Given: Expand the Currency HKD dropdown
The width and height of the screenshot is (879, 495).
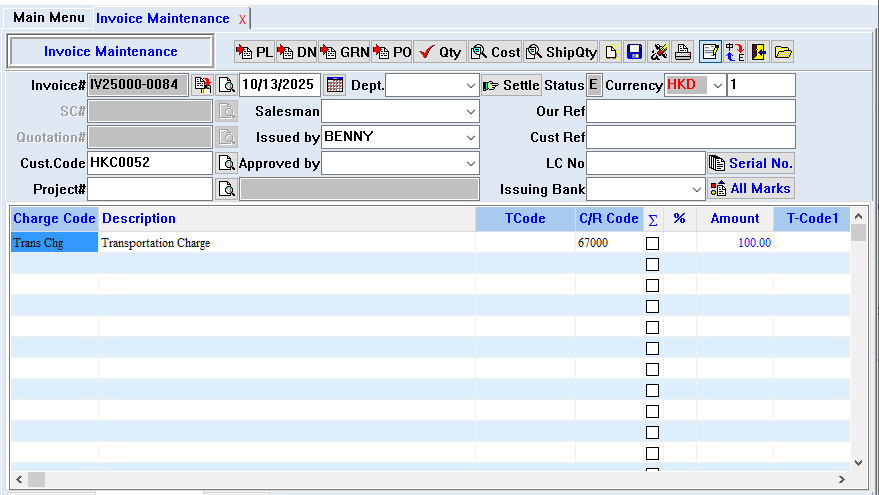Looking at the screenshot, I should click(716, 86).
